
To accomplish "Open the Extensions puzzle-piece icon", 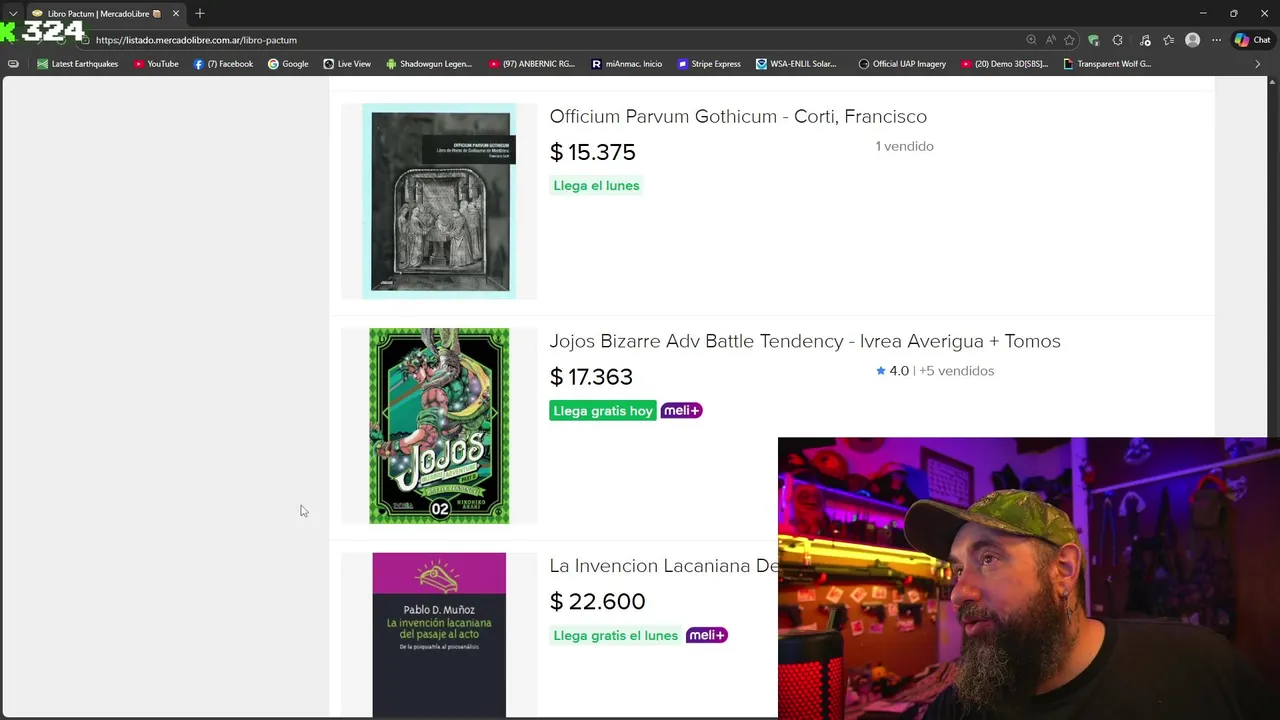I will pos(1118,40).
